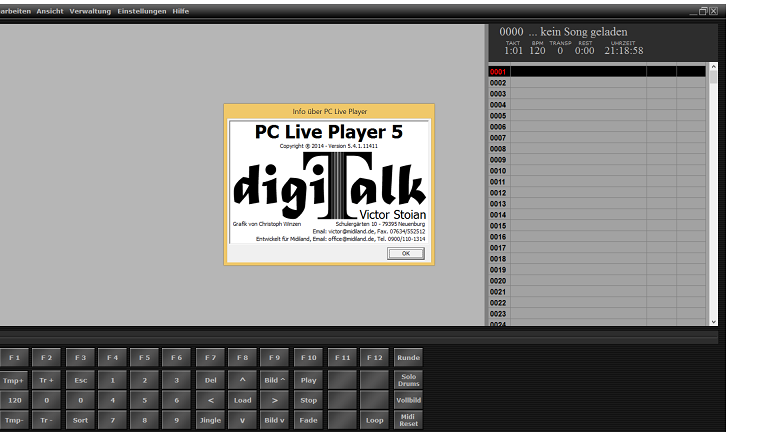Click the F9 key button
This screenshot has width=768, height=432.
[274, 358]
